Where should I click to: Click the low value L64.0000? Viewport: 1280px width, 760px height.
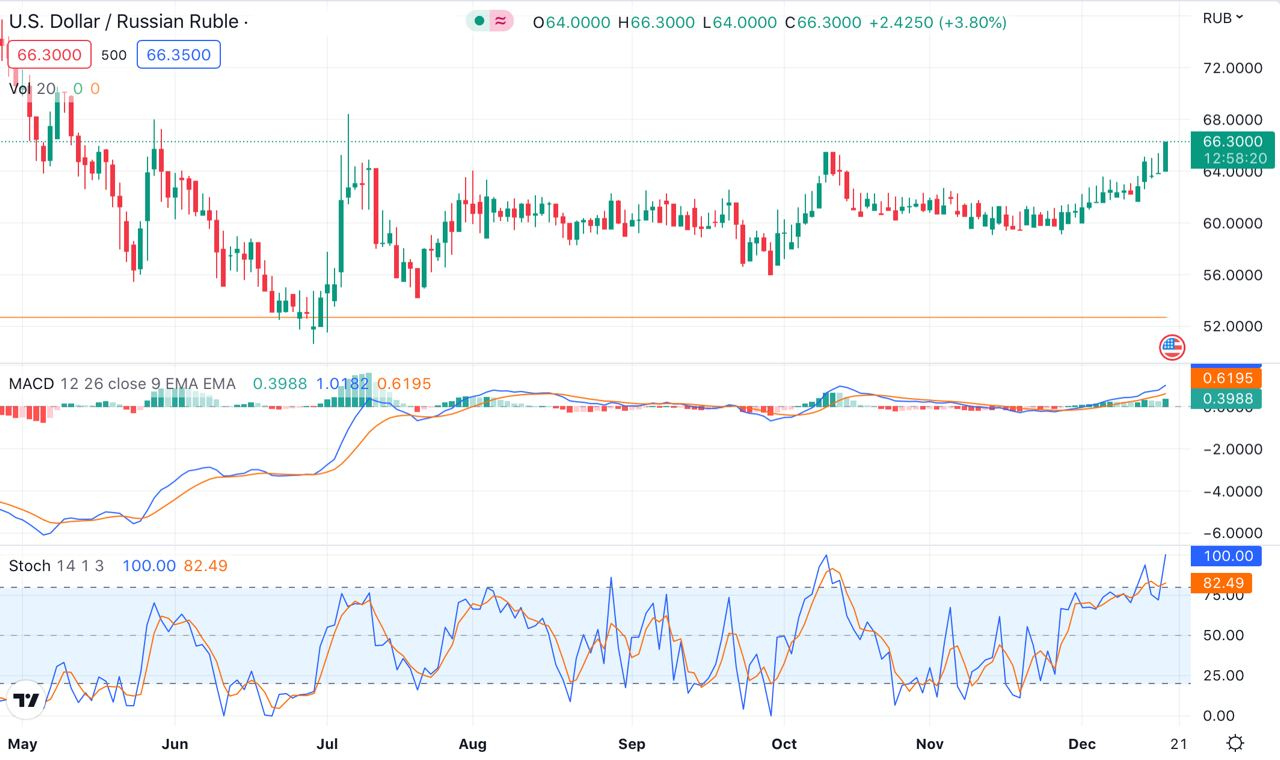(x=740, y=22)
